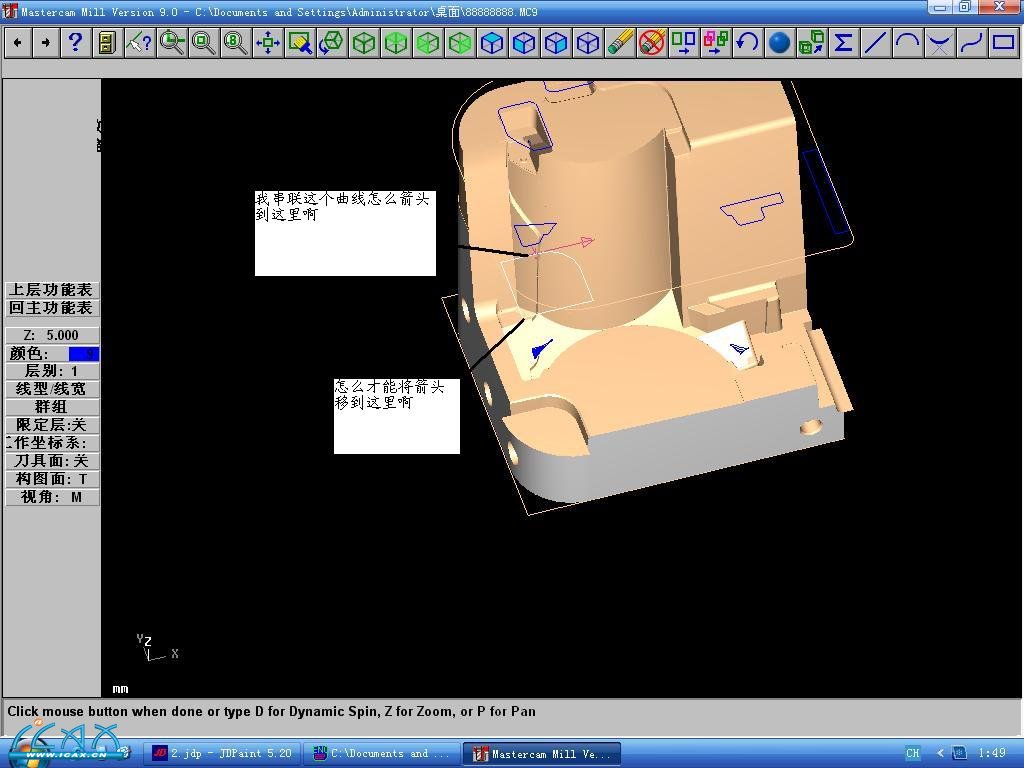Click the Mastercam Mill taskbar button
Screen dimensions: 1024x768
pos(541,754)
